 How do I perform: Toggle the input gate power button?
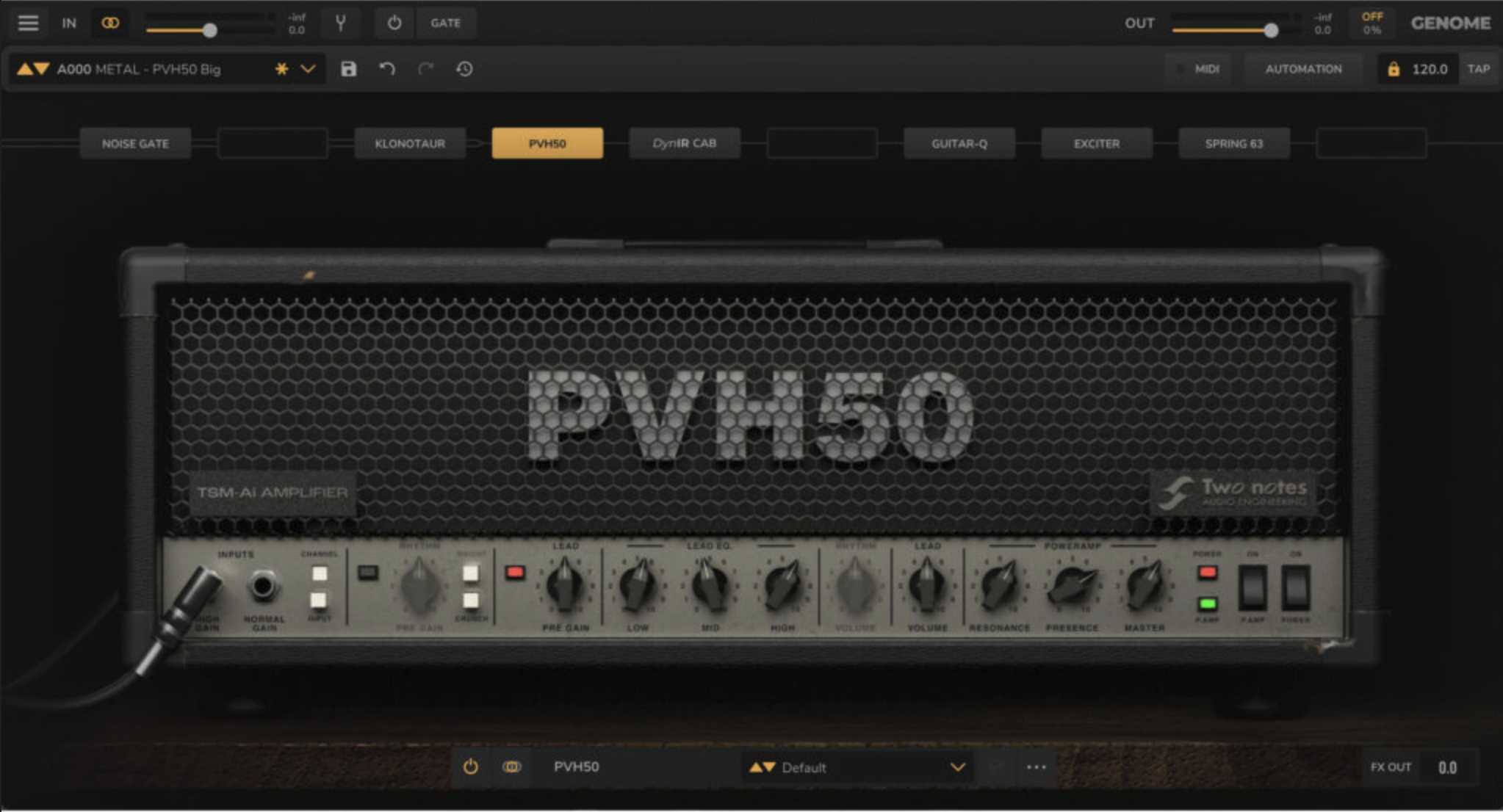(x=394, y=23)
